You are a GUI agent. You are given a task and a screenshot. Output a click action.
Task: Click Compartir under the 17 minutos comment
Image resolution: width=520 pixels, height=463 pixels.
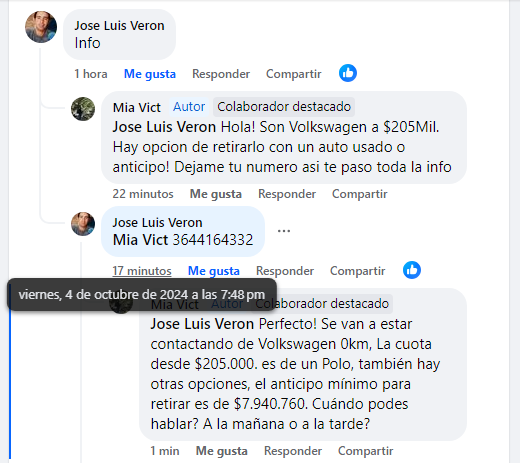358,271
